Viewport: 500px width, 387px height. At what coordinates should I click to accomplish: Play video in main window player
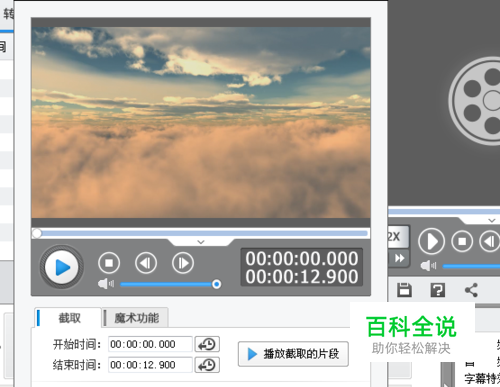(x=431, y=241)
